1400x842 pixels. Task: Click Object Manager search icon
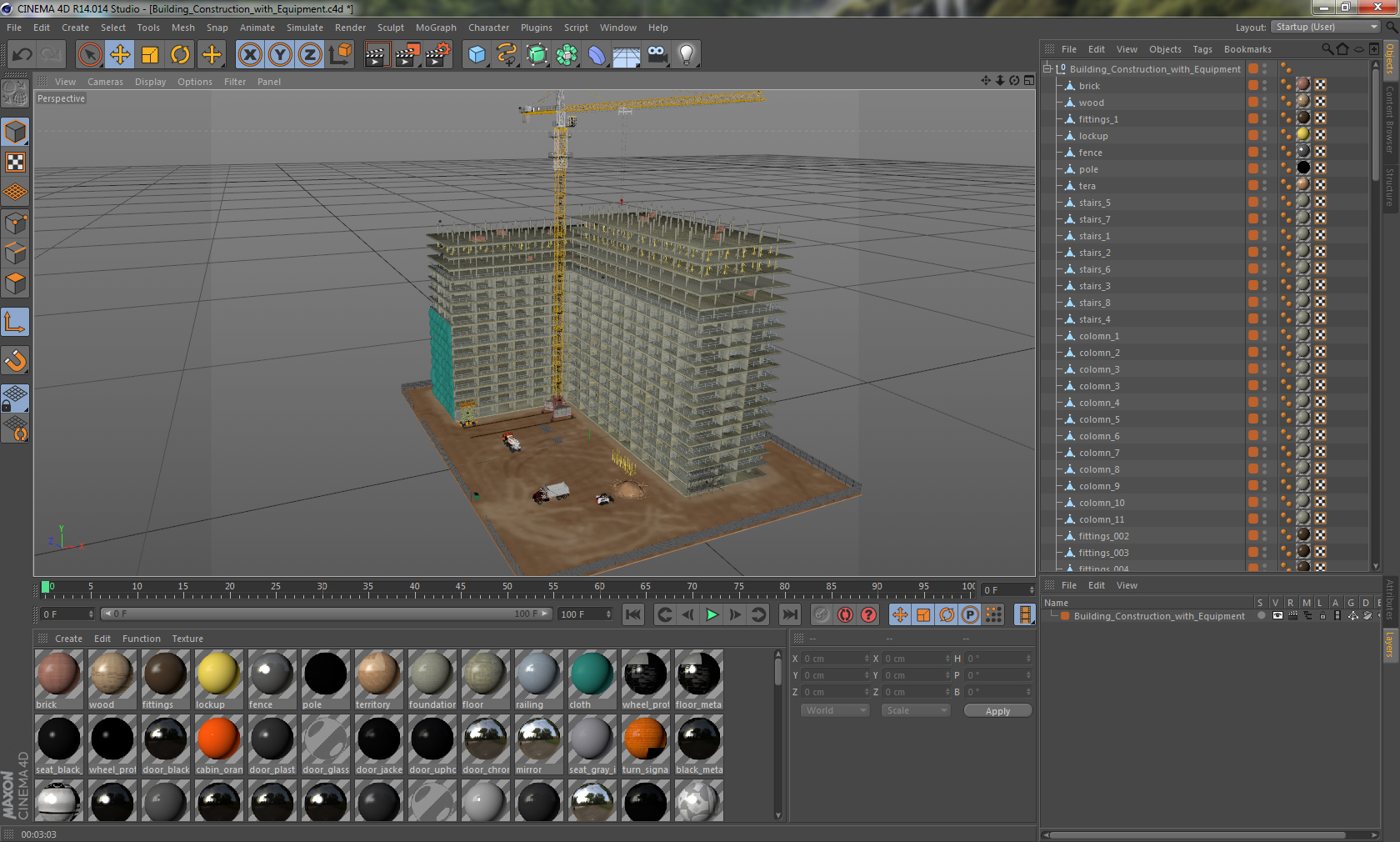tap(1327, 49)
